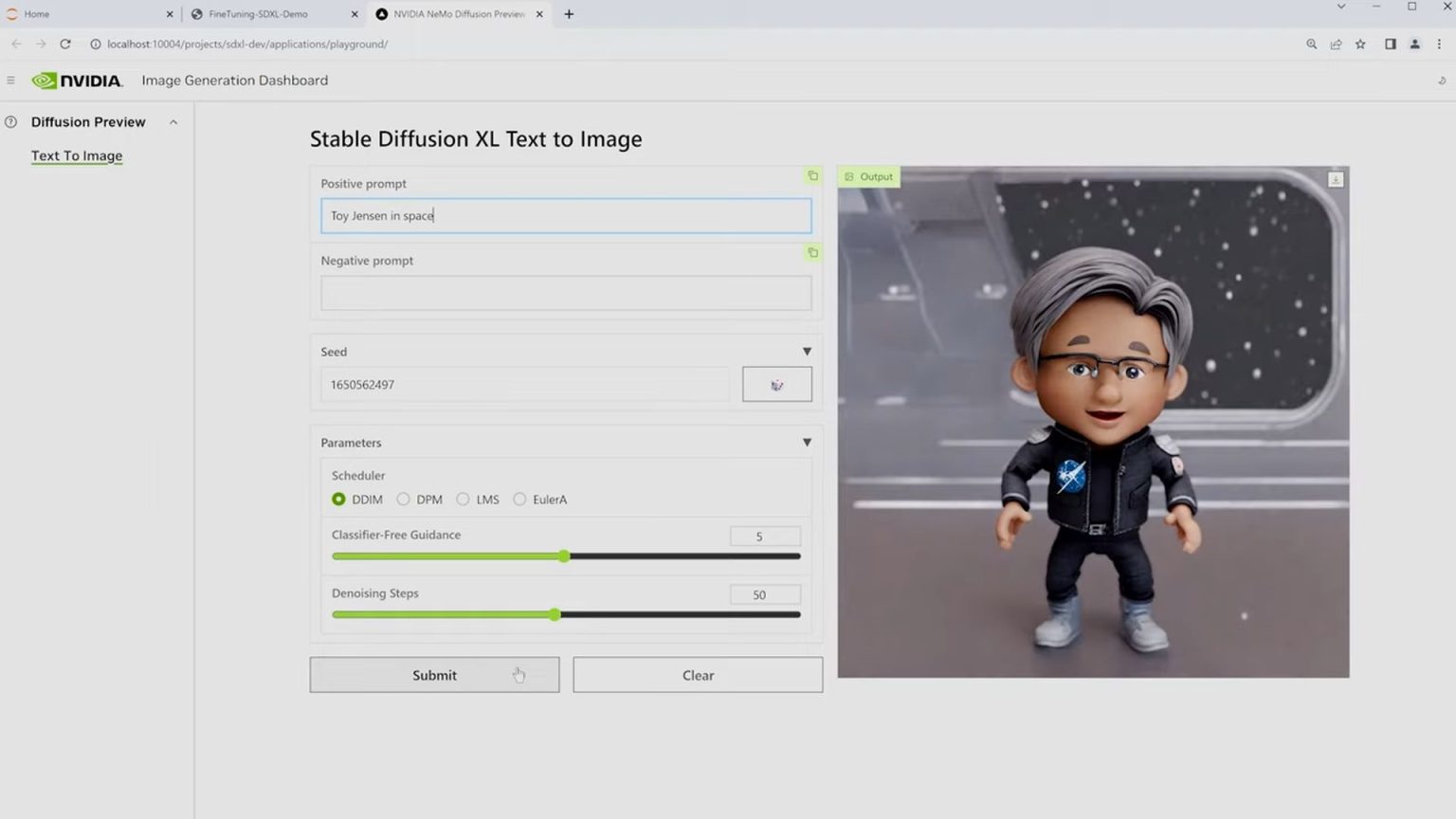Randomize the seed with the dice button
Image resolution: width=1456 pixels, height=819 pixels.
[776, 383]
